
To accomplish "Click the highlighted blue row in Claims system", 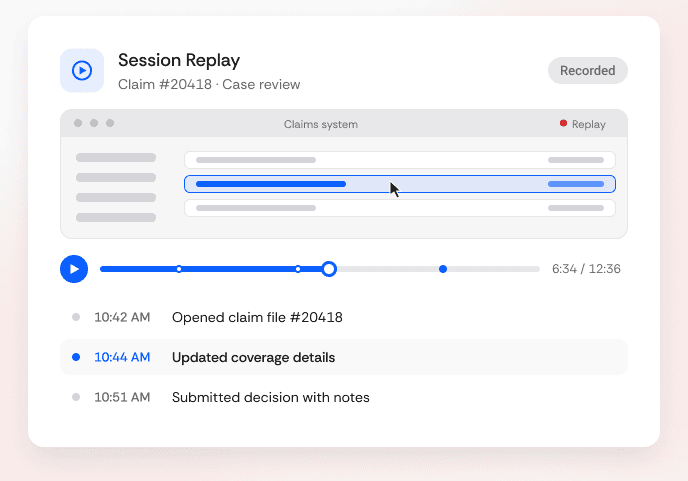I will pyautogui.click(x=400, y=184).
